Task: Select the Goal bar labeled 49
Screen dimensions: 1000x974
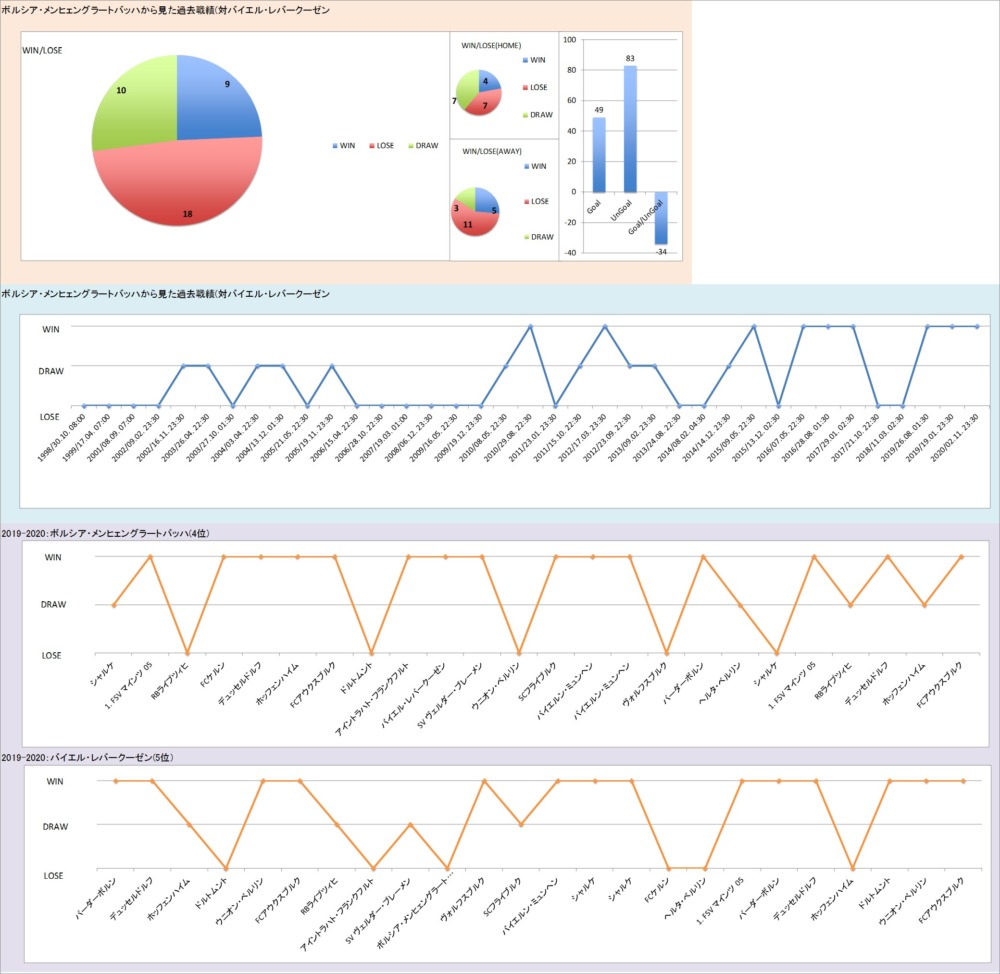Action: pyautogui.click(x=599, y=155)
